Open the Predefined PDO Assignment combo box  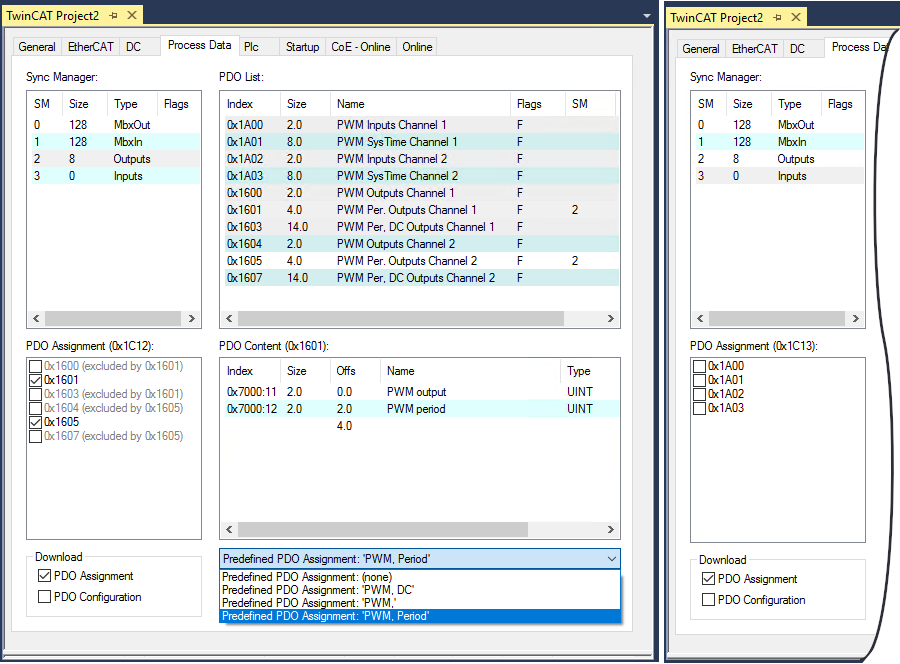pos(420,558)
